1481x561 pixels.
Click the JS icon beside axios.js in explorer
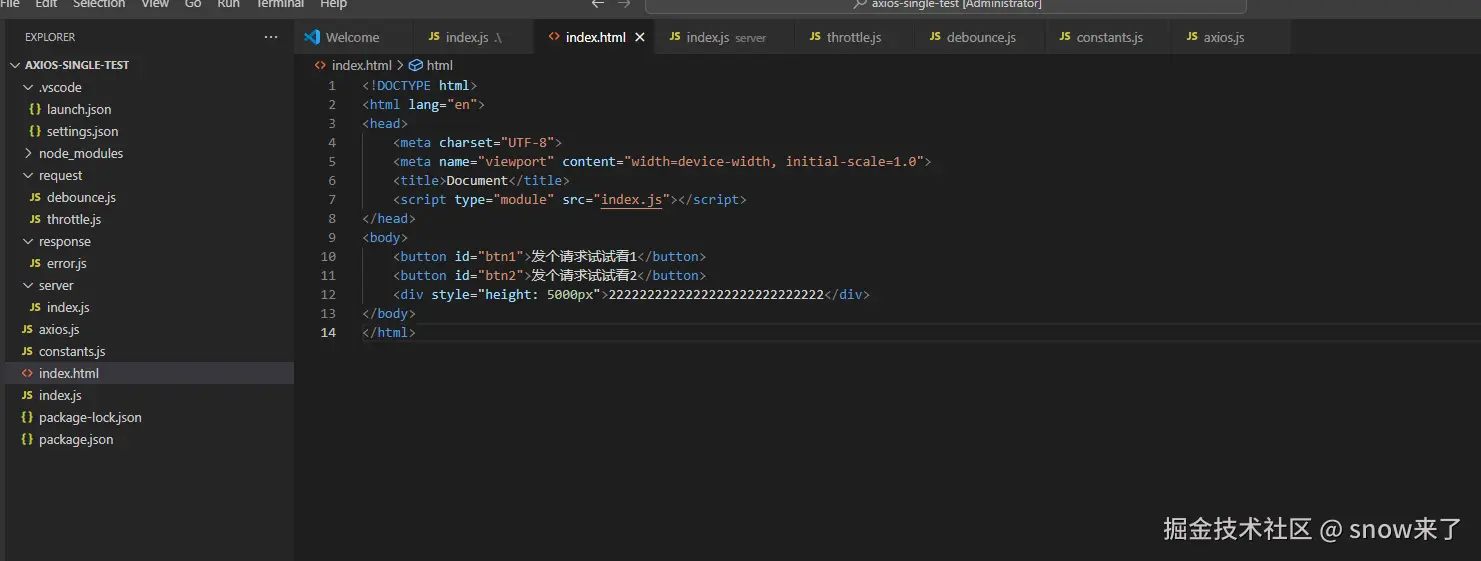pos(27,329)
